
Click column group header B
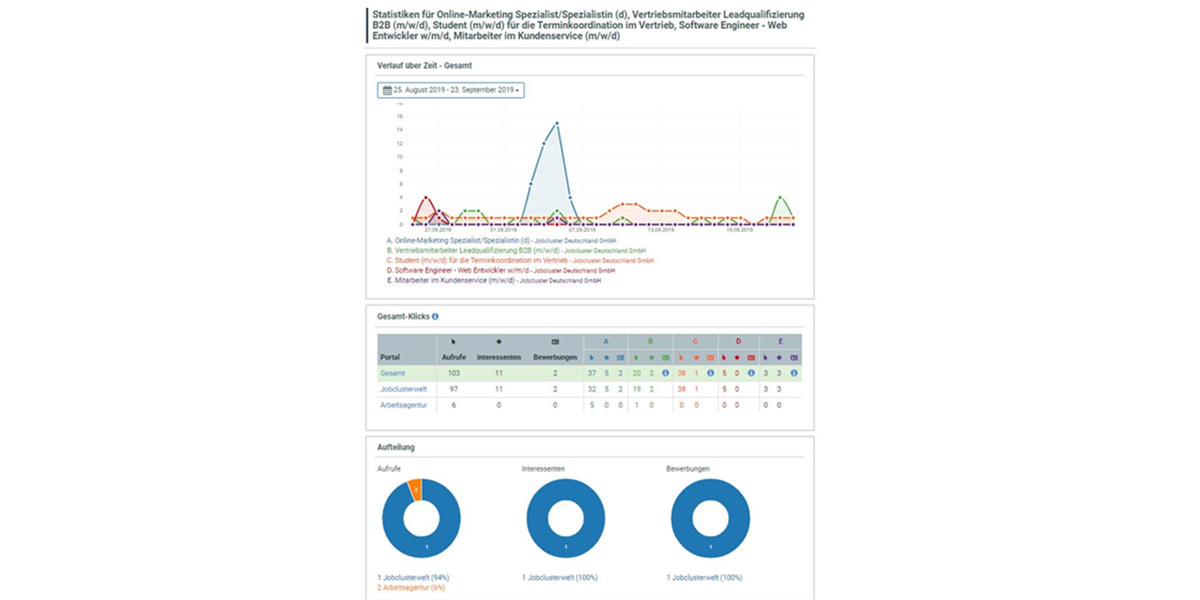pyautogui.click(x=651, y=342)
